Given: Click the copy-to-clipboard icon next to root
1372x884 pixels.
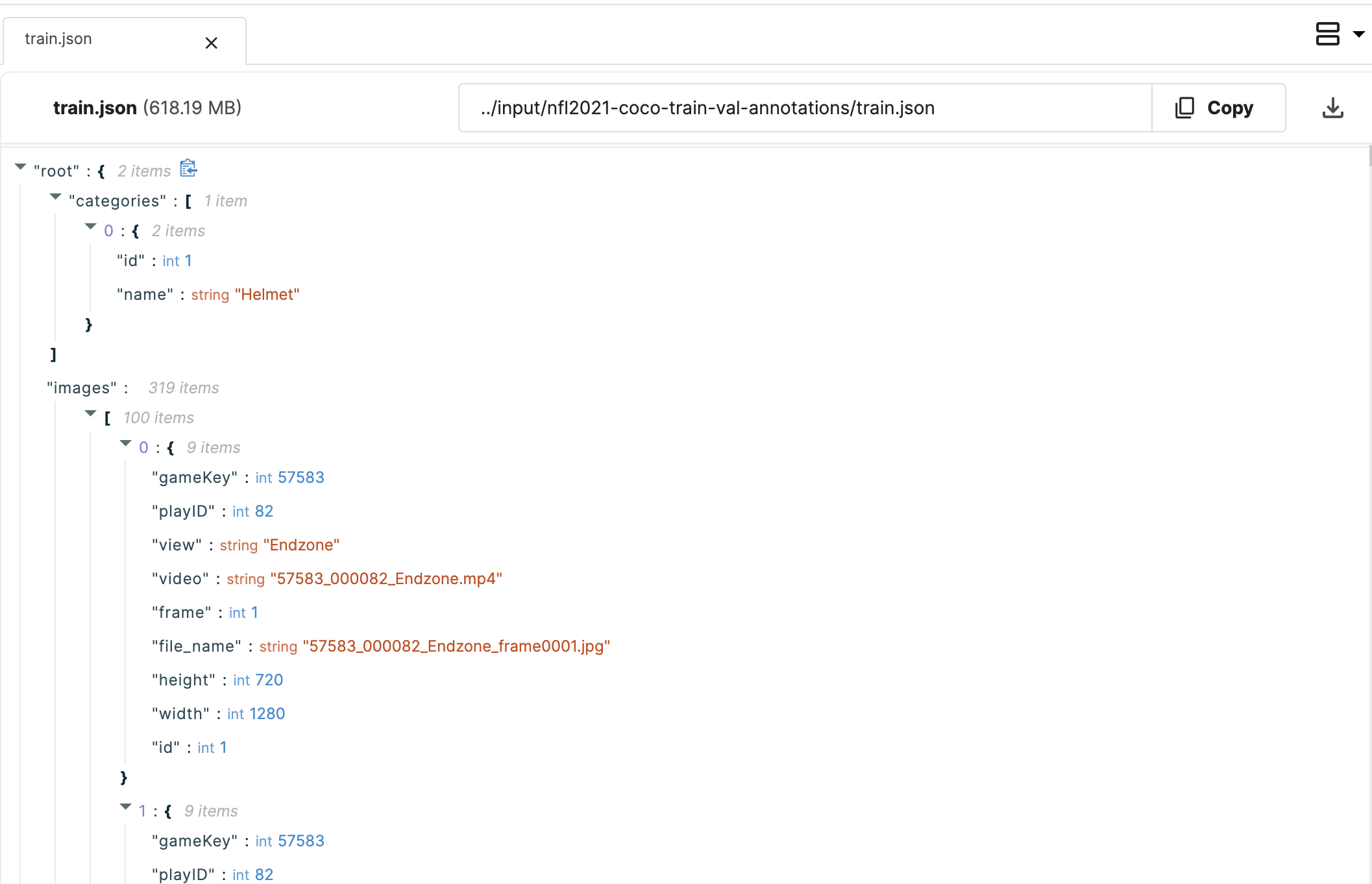Looking at the screenshot, I should point(188,168).
